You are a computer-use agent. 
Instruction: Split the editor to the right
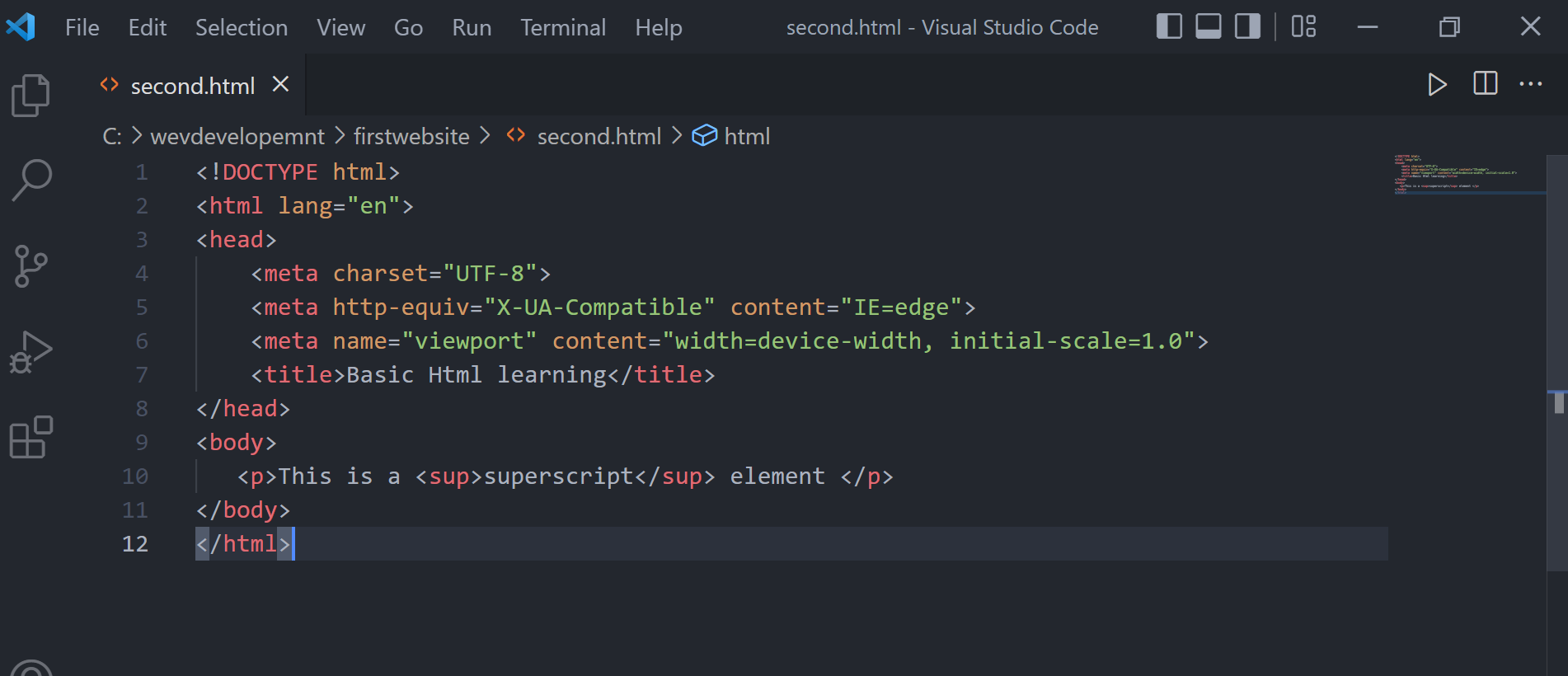click(1486, 83)
